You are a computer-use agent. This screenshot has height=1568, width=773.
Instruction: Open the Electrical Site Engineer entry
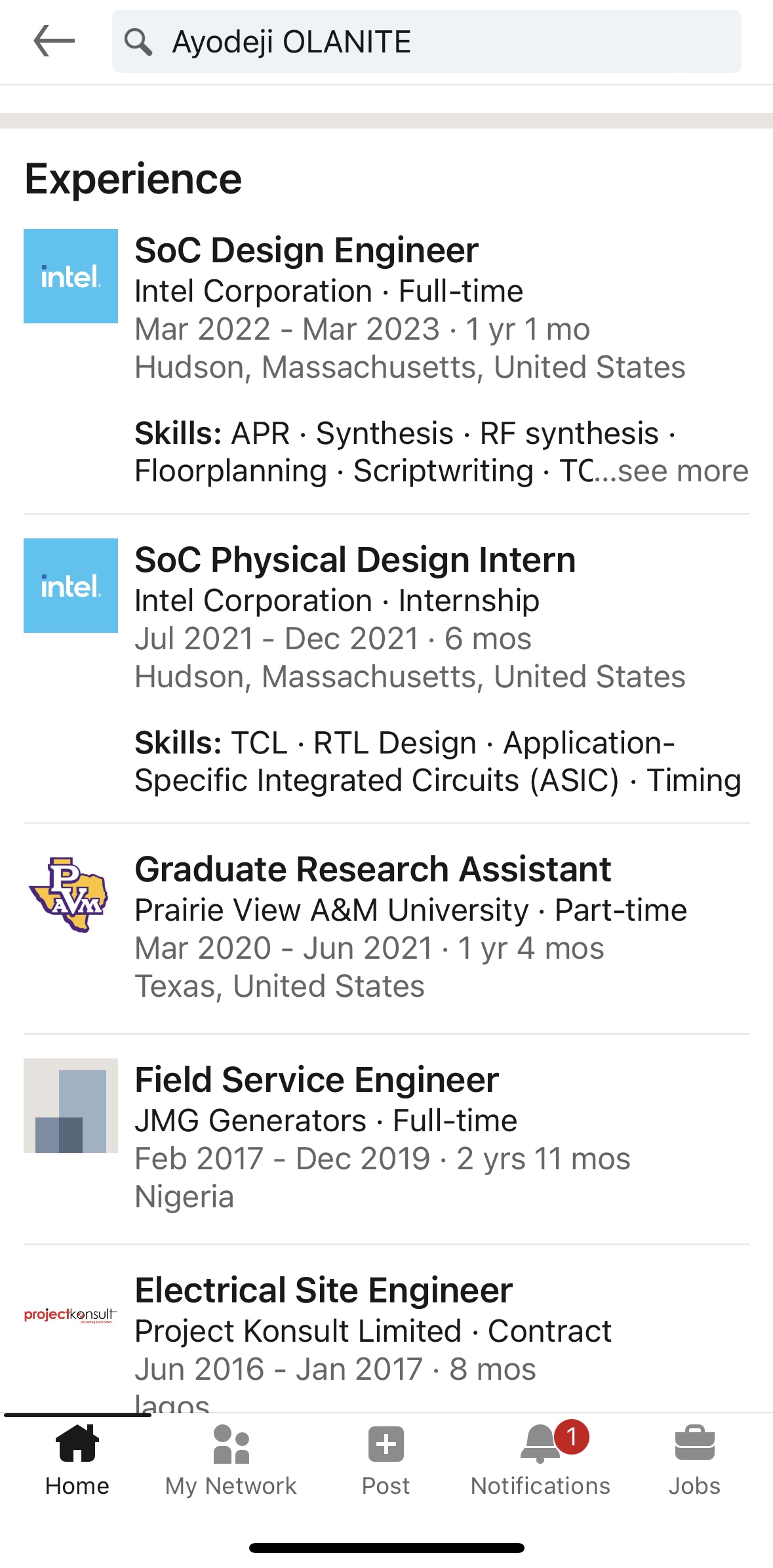click(x=323, y=1291)
